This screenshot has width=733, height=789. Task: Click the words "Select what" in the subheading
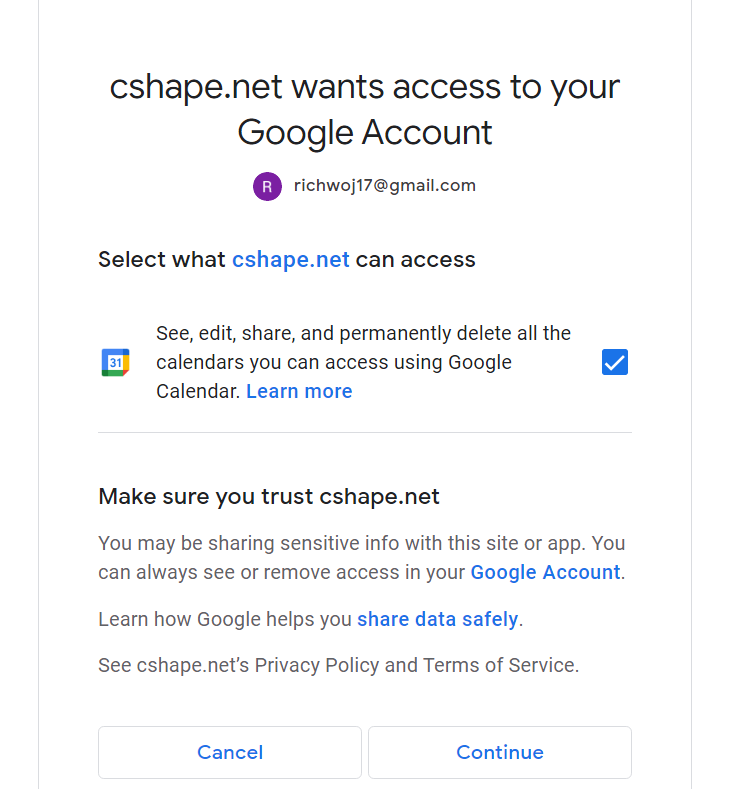click(x=162, y=260)
